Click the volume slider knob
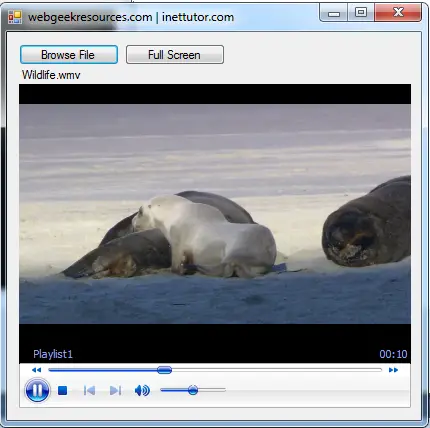The width and height of the screenshot is (430, 428). tap(193, 390)
